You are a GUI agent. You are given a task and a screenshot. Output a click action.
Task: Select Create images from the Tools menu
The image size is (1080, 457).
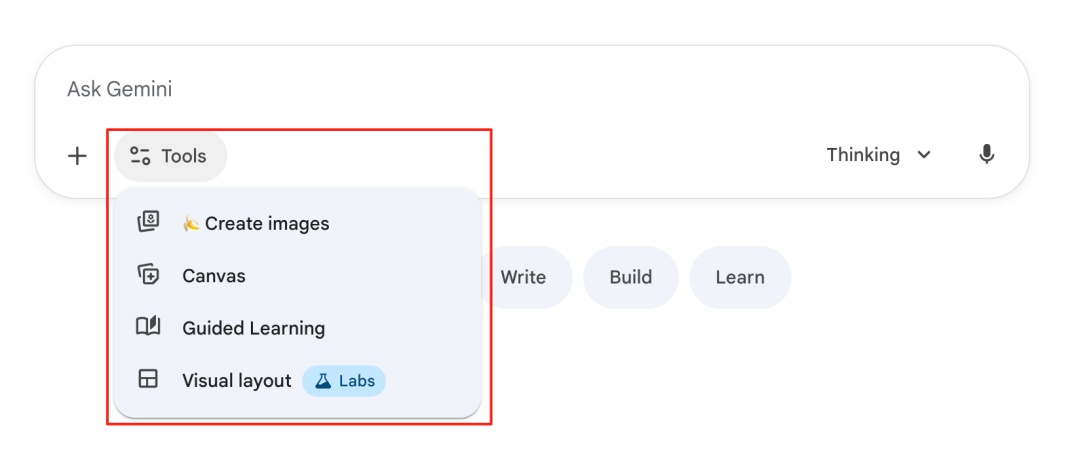(x=267, y=224)
